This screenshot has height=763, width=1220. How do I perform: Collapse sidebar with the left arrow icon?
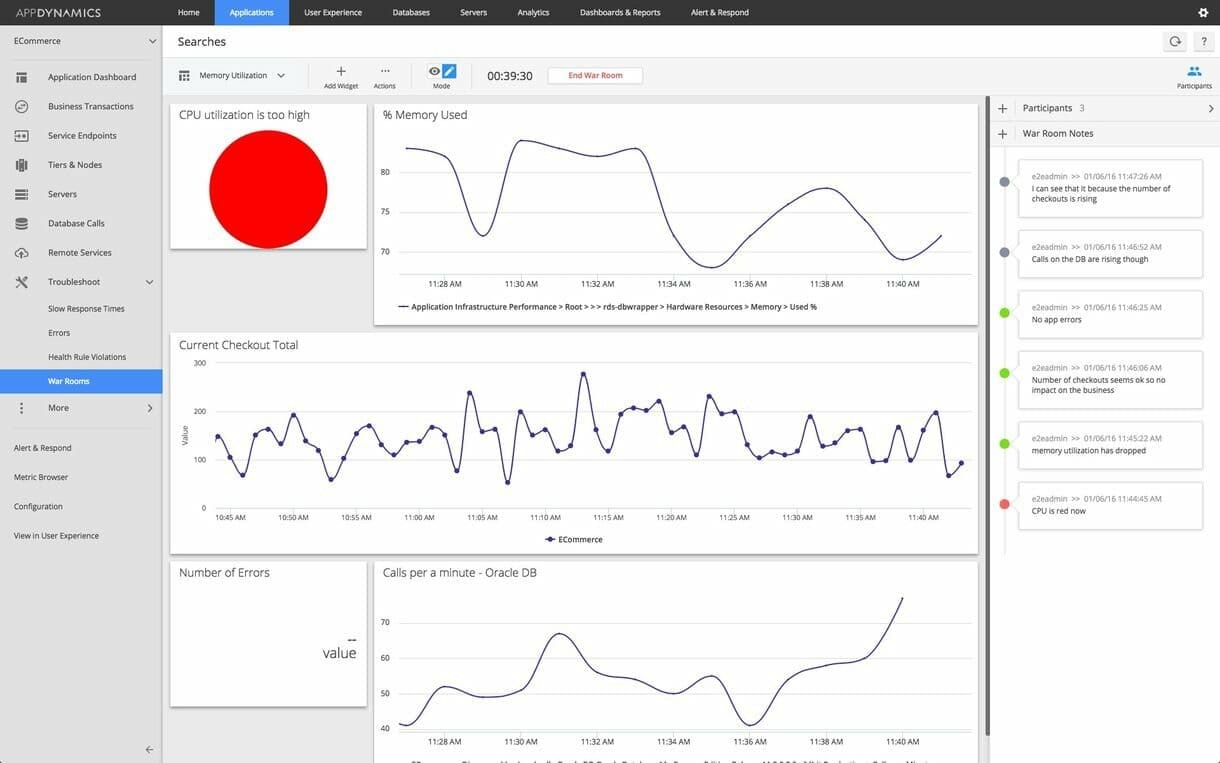pyautogui.click(x=149, y=749)
